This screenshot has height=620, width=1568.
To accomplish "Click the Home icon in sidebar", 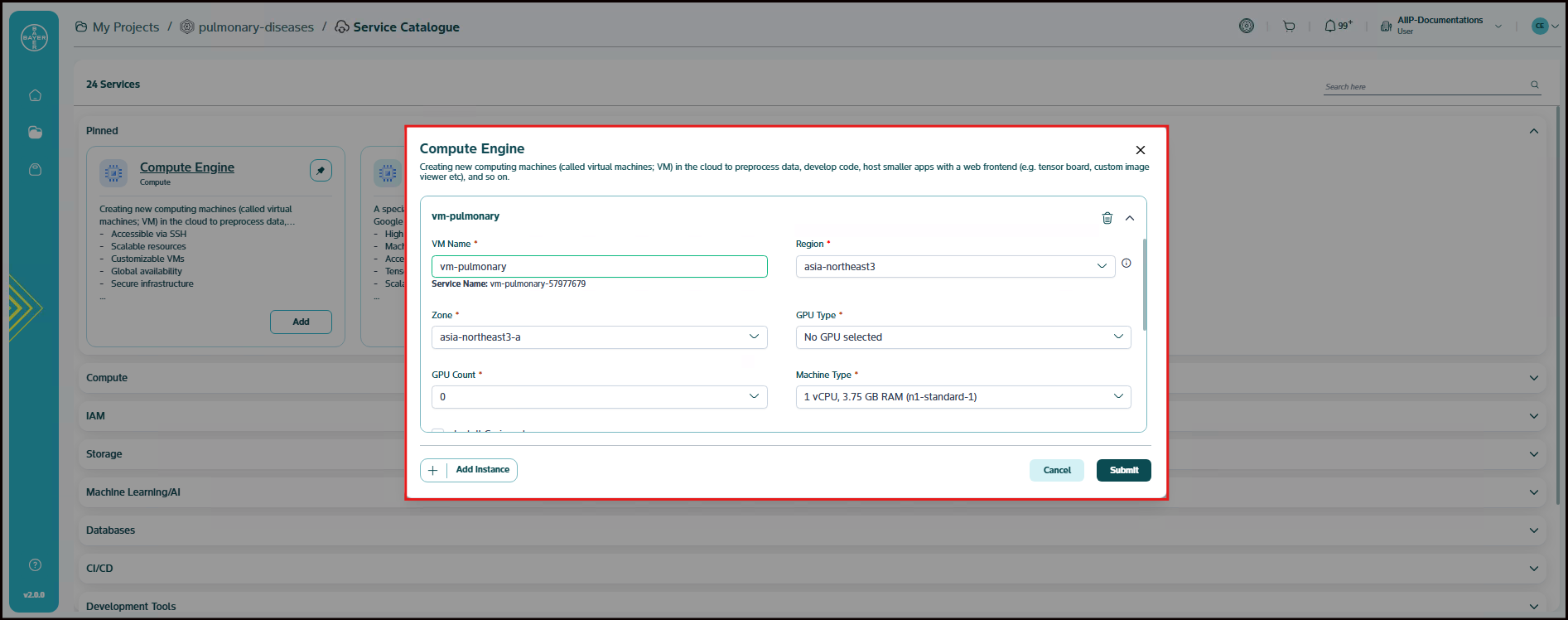I will coord(35,95).
